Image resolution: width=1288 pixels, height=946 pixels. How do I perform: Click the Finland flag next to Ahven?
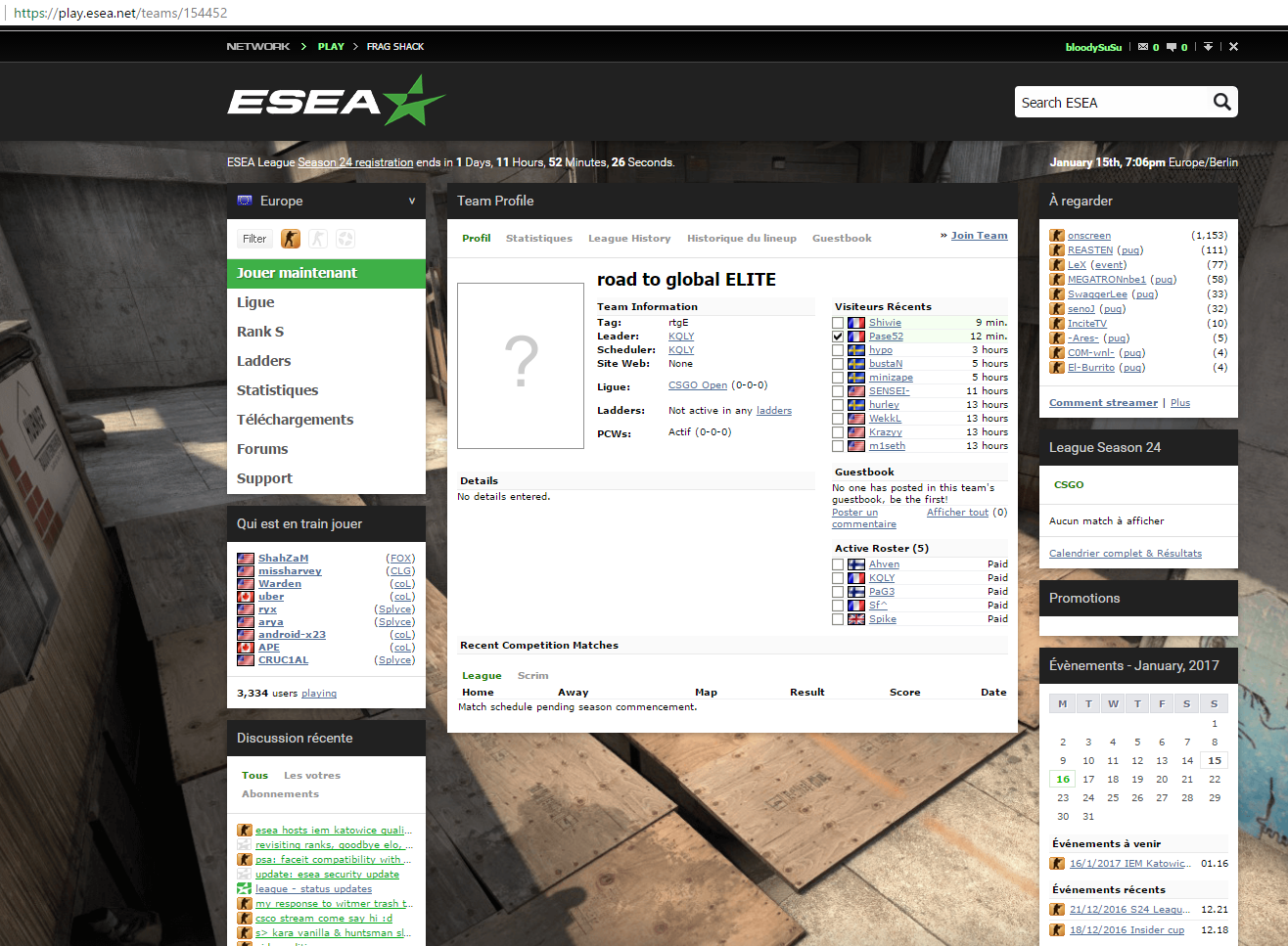(856, 564)
